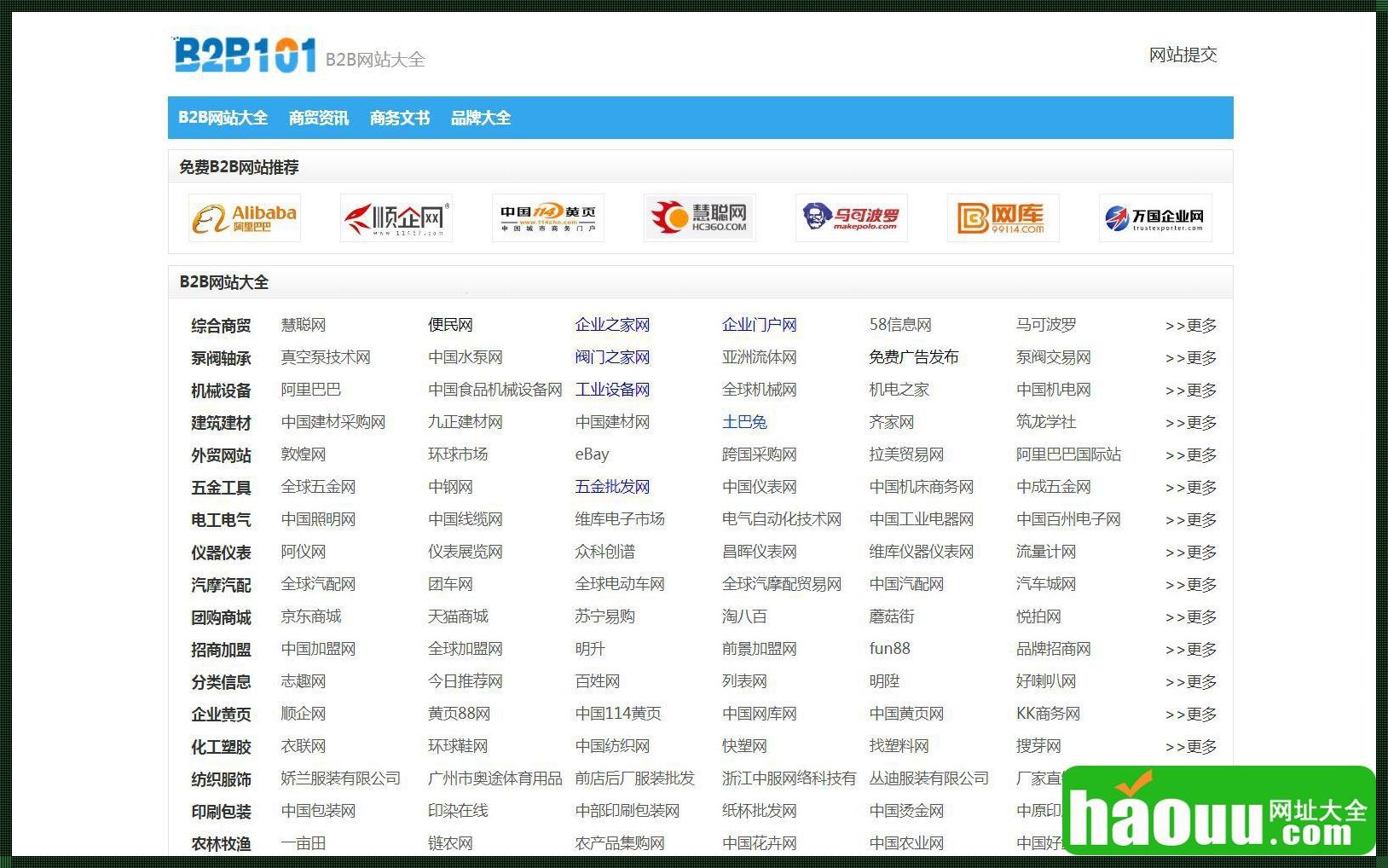The image size is (1388, 868).
Task: Open the KK商务网 link
Action: [x=1048, y=714]
